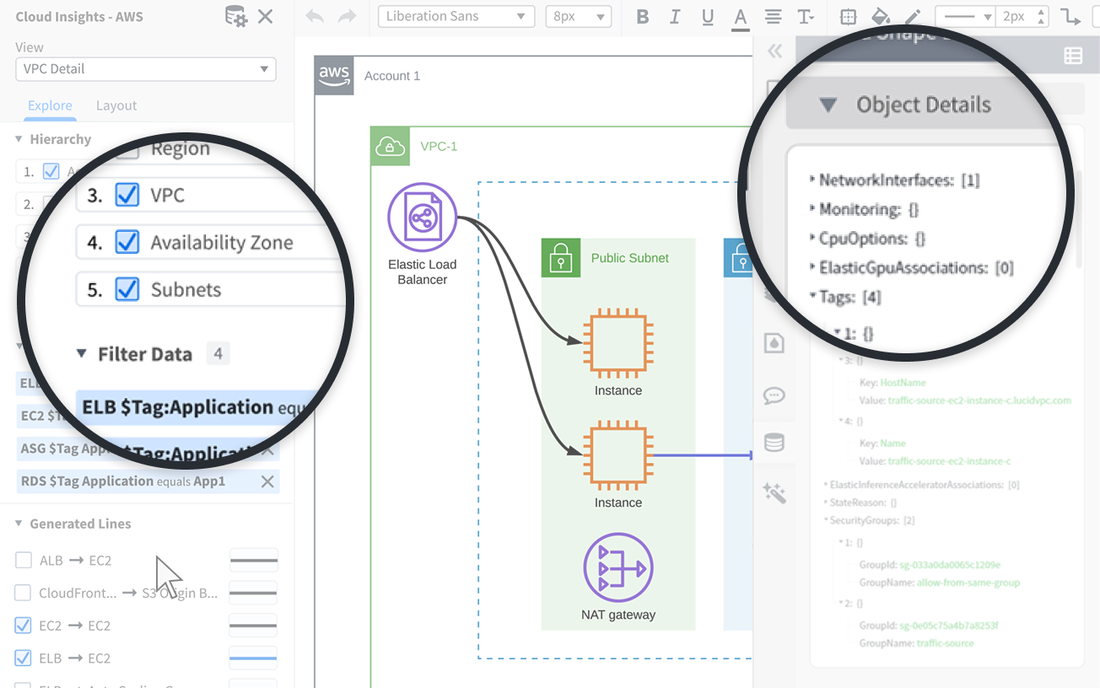This screenshot has width=1100, height=688.
Task: Increase line width using the up stepper arrow
Action: (x=1041, y=11)
